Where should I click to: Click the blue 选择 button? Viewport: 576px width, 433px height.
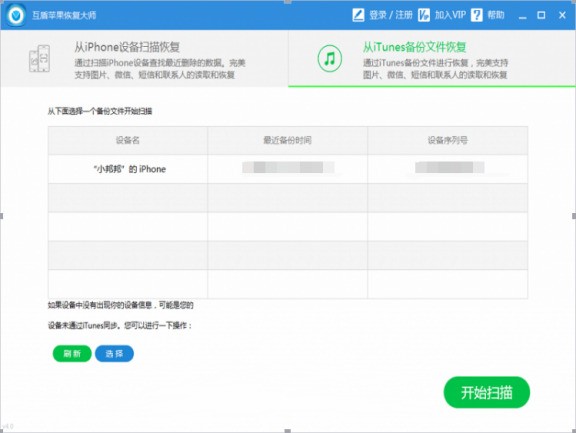[x=114, y=354]
